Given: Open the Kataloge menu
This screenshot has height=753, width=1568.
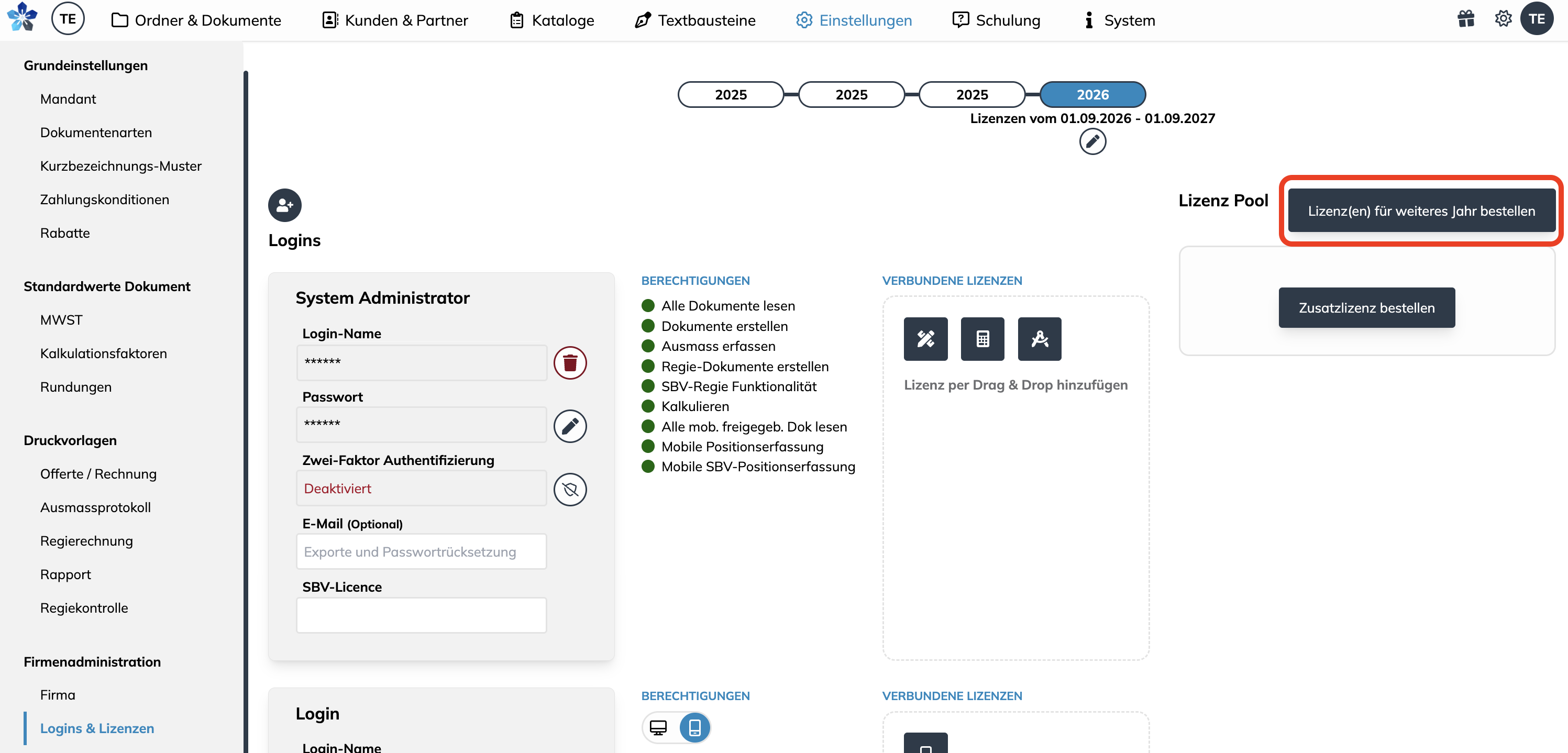Looking at the screenshot, I should click(x=551, y=20).
